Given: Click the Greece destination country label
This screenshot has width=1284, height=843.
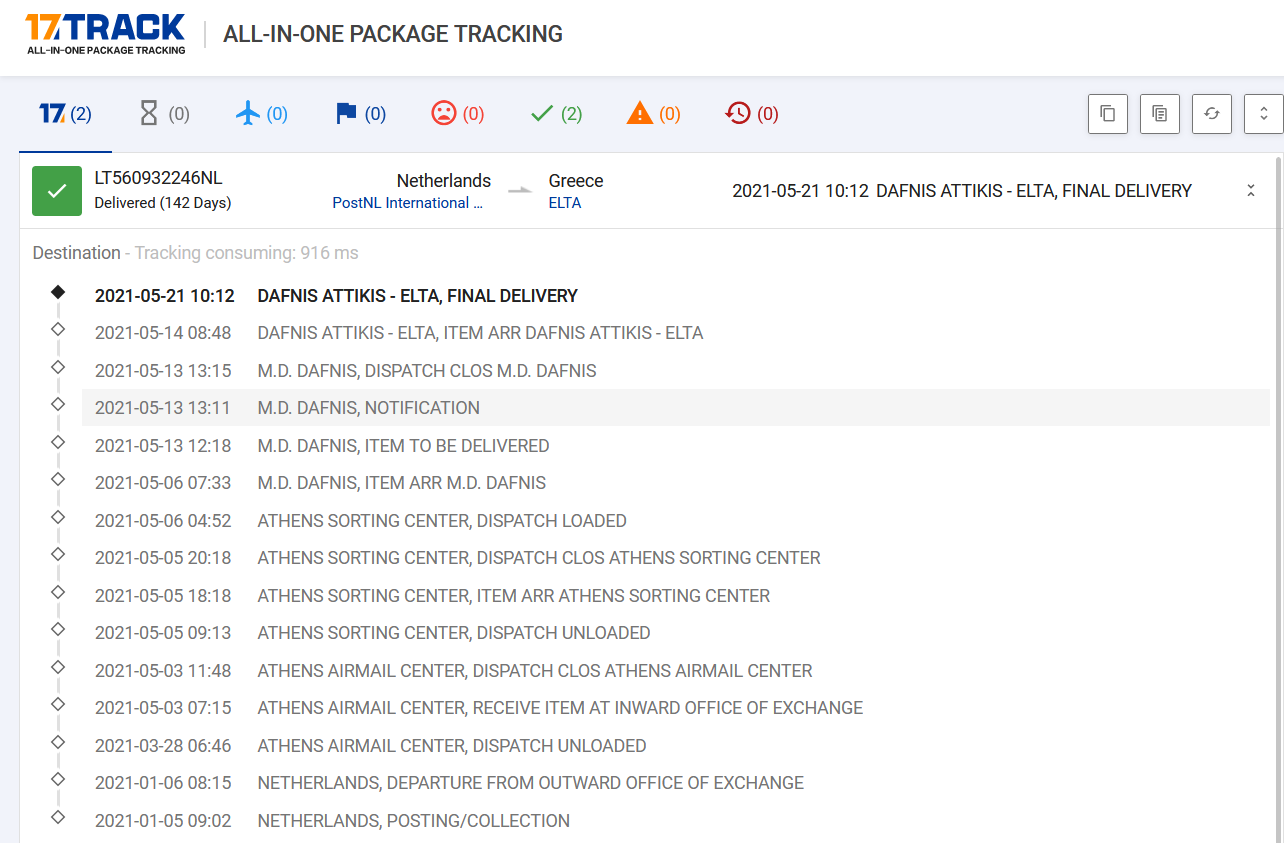Looking at the screenshot, I should click(x=576, y=181).
